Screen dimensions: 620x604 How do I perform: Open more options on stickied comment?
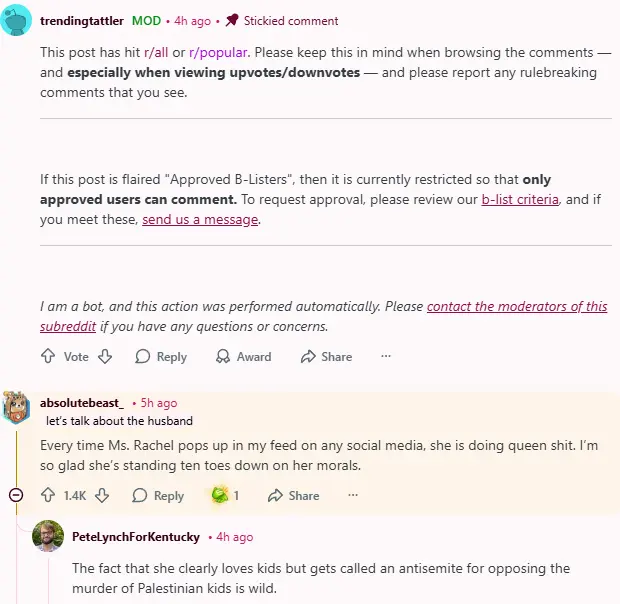(x=386, y=357)
